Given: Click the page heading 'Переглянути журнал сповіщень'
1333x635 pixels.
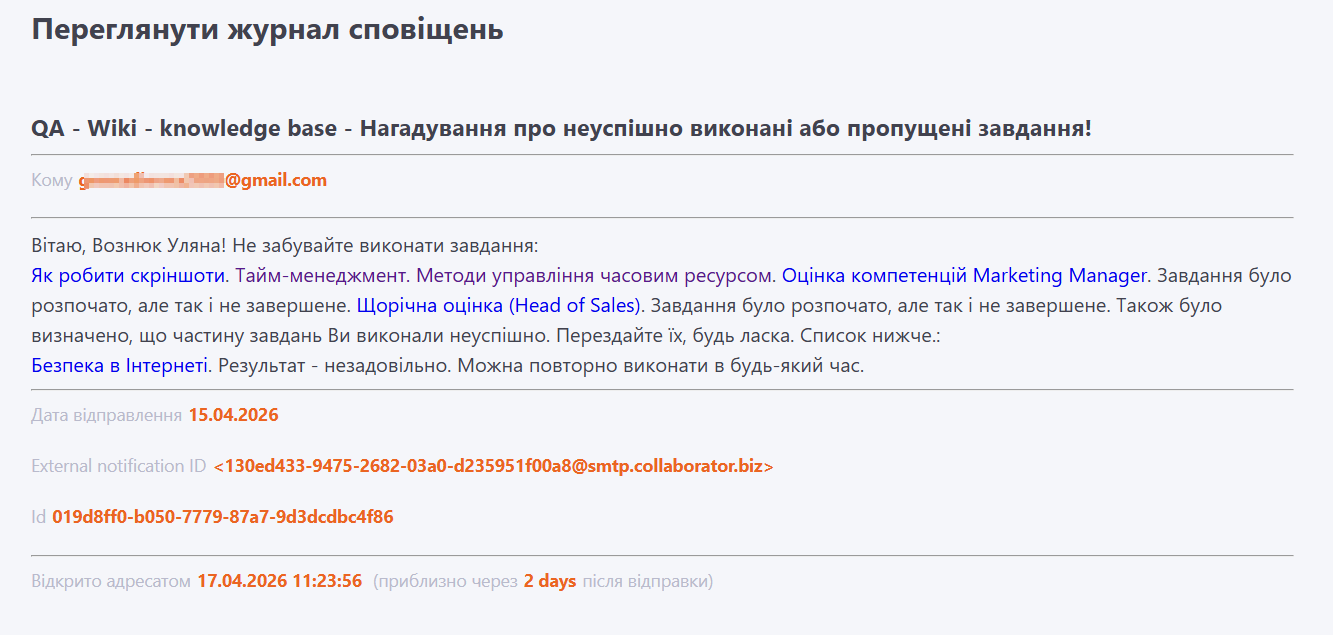Looking at the screenshot, I should tap(267, 29).
